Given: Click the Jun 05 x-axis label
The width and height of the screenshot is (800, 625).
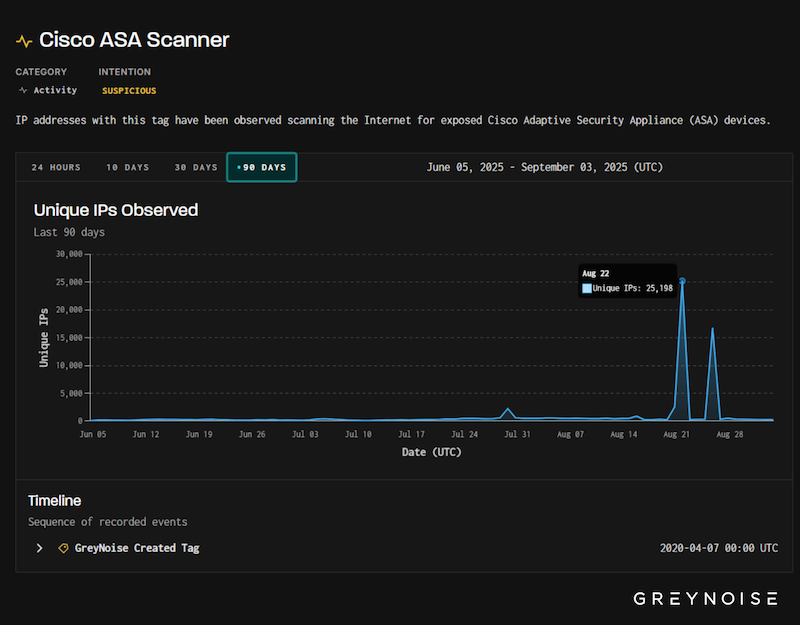Looking at the screenshot, I should click(x=93, y=434).
